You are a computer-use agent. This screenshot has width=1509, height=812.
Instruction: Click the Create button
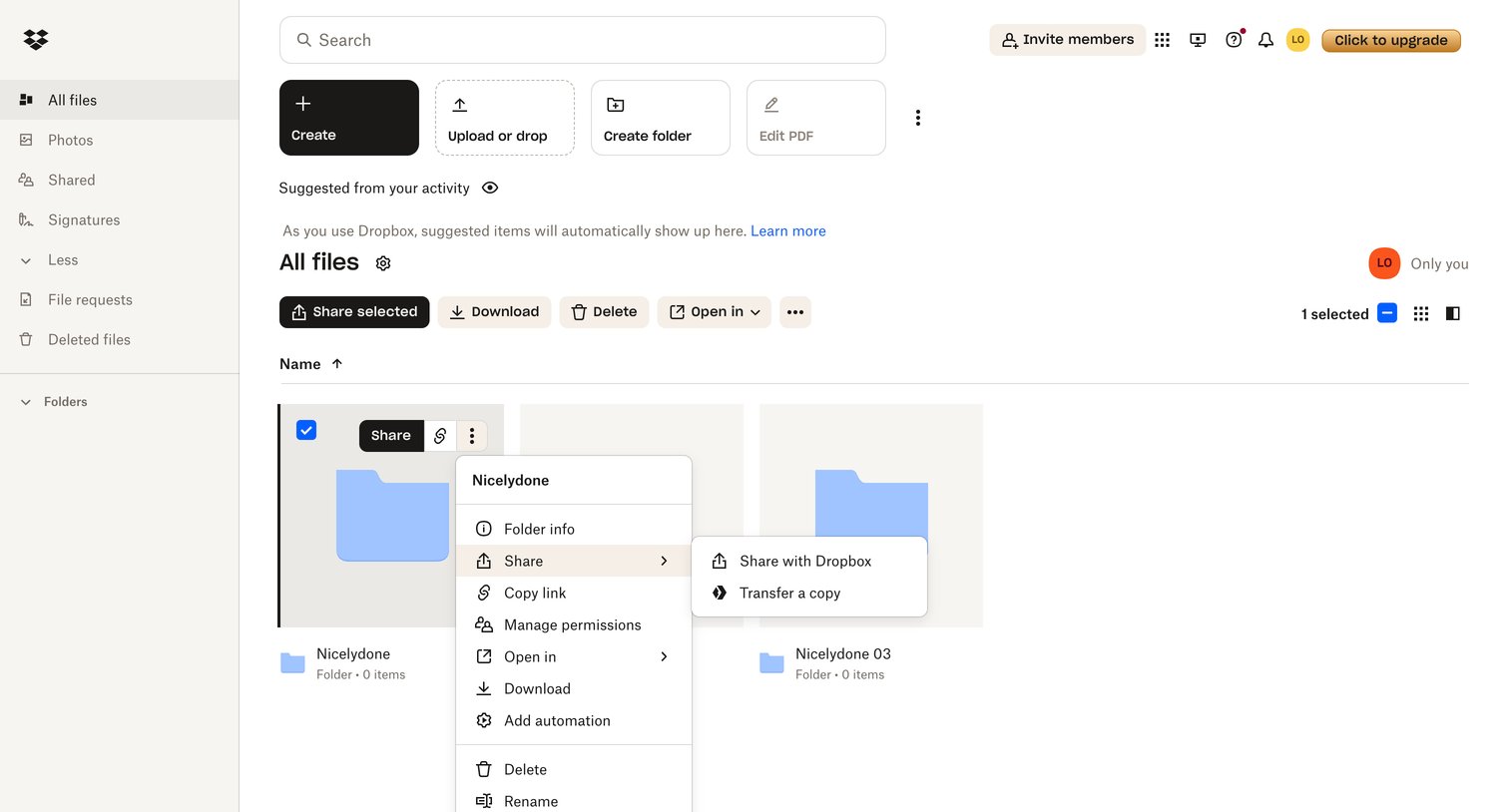coord(349,118)
